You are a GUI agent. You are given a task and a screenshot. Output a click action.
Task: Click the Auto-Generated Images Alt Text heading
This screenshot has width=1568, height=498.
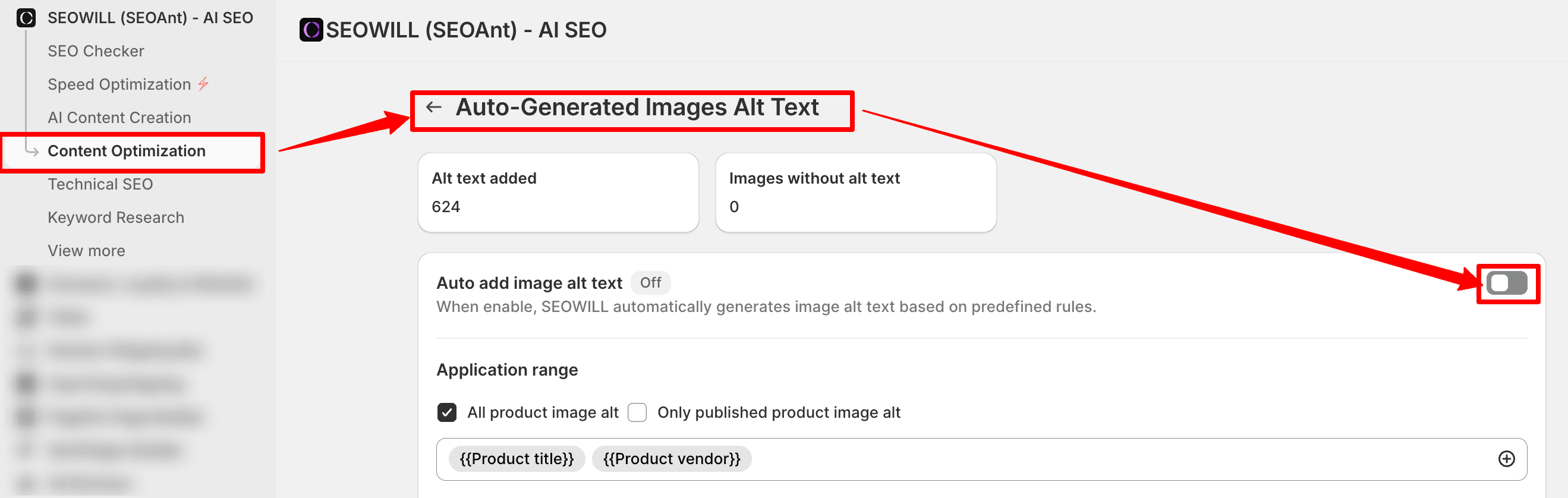tap(637, 107)
